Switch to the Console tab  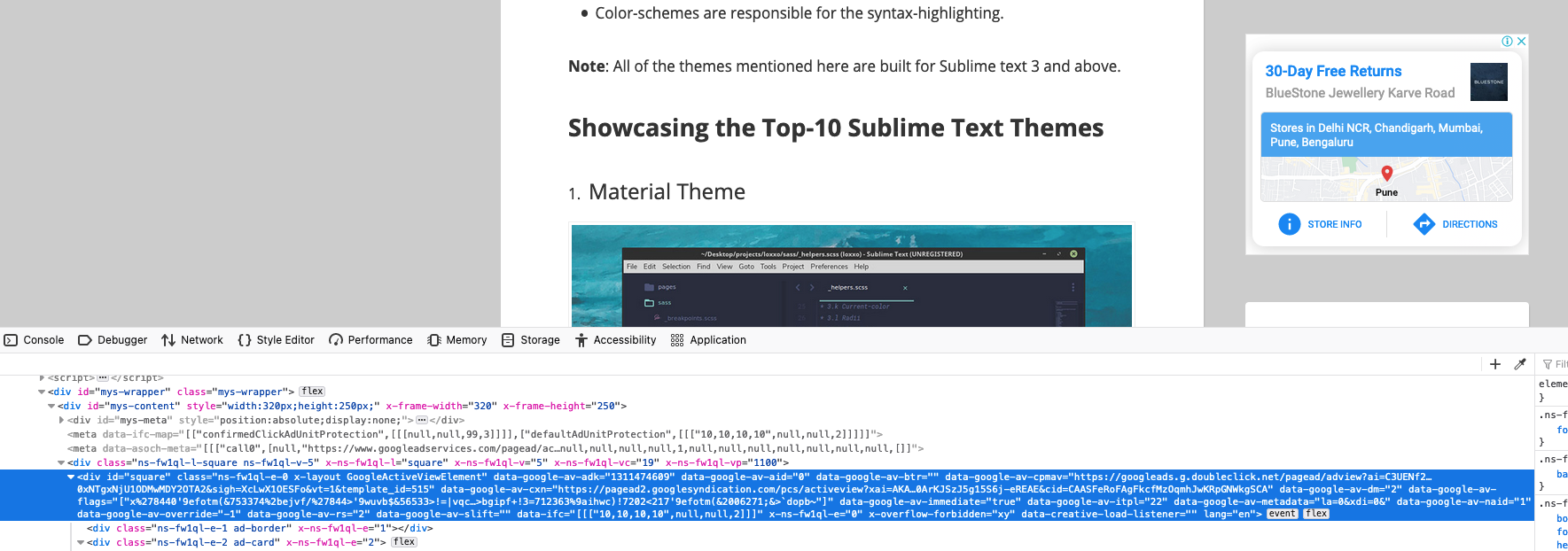pyautogui.click(x=35, y=340)
